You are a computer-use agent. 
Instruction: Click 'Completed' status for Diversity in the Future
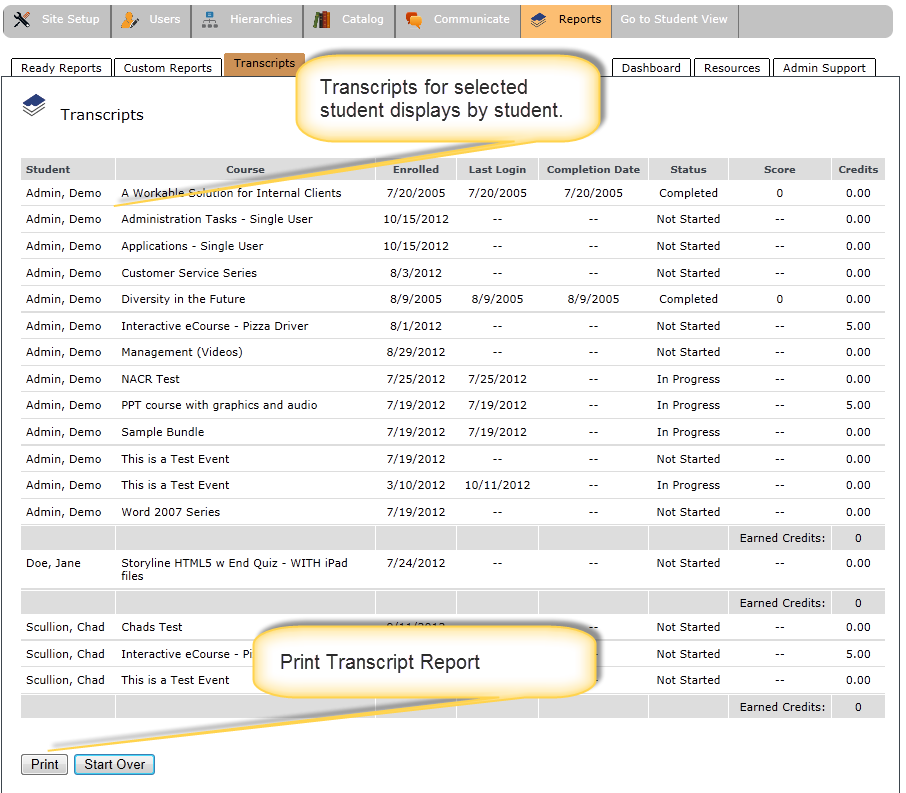coord(688,299)
